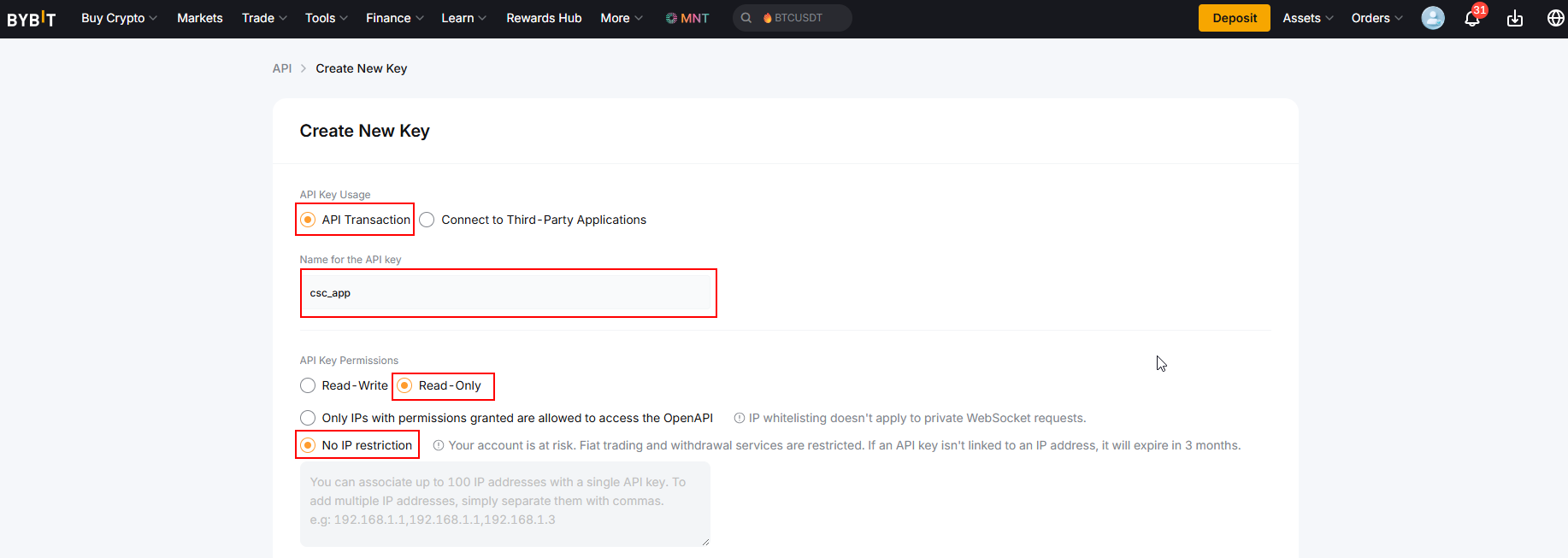The width and height of the screenshot is (1568, 558).
Task: Click the fire icon beside BTCUSDT
Action: 768,18
